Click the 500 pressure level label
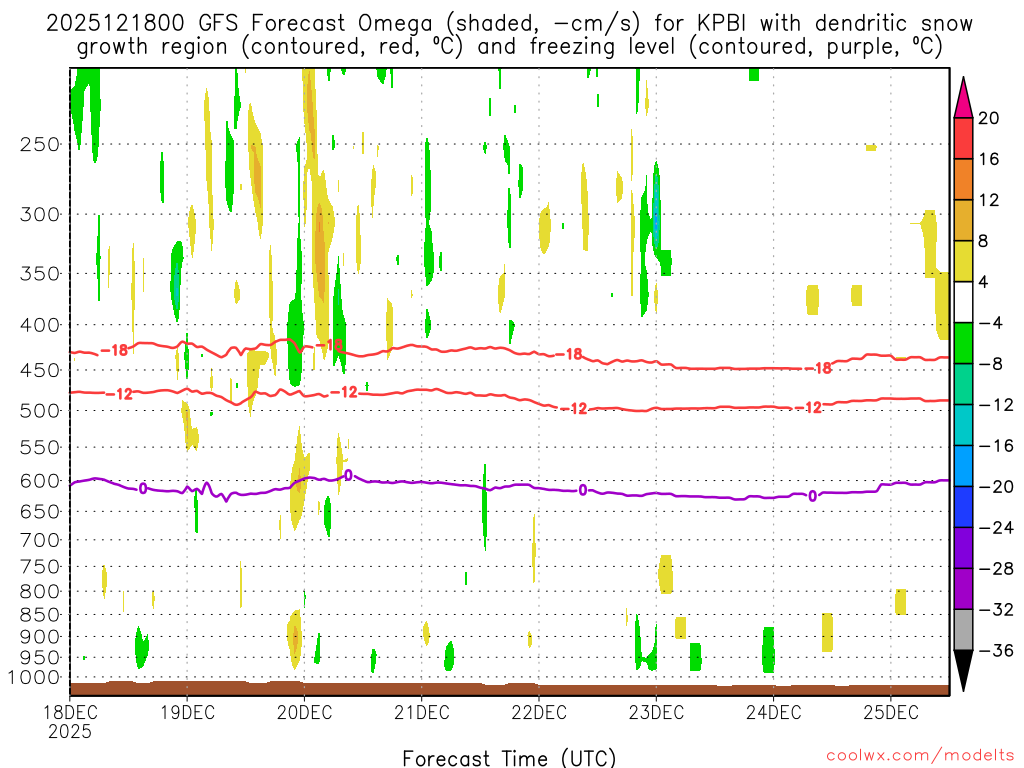Screen dimensions: 1024x768 tap(40, 411)
